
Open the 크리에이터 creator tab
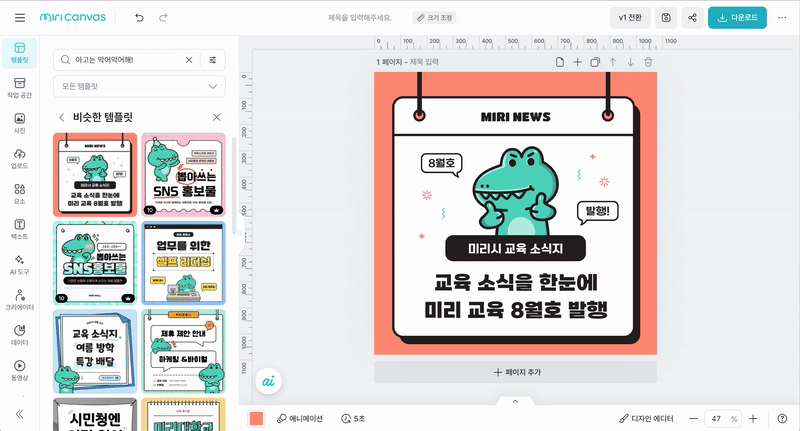coord(19,300)
